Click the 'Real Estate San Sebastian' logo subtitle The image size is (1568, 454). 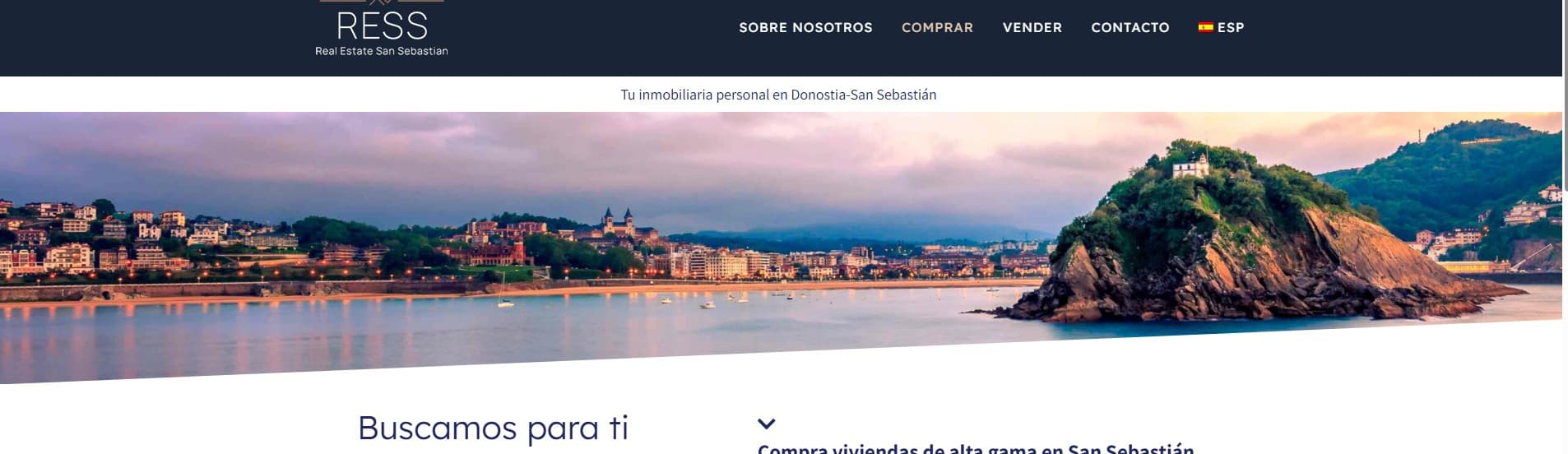click(382, 51)
